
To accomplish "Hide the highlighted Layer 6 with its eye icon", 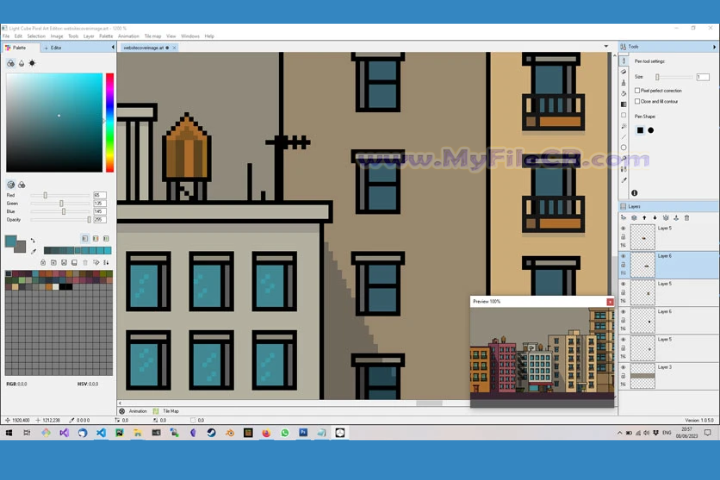I will [623, 256].
